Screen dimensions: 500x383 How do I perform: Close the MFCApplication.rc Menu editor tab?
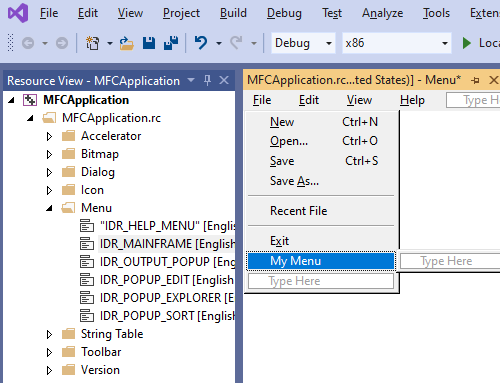pyautogui.click(x=494, y=80)
